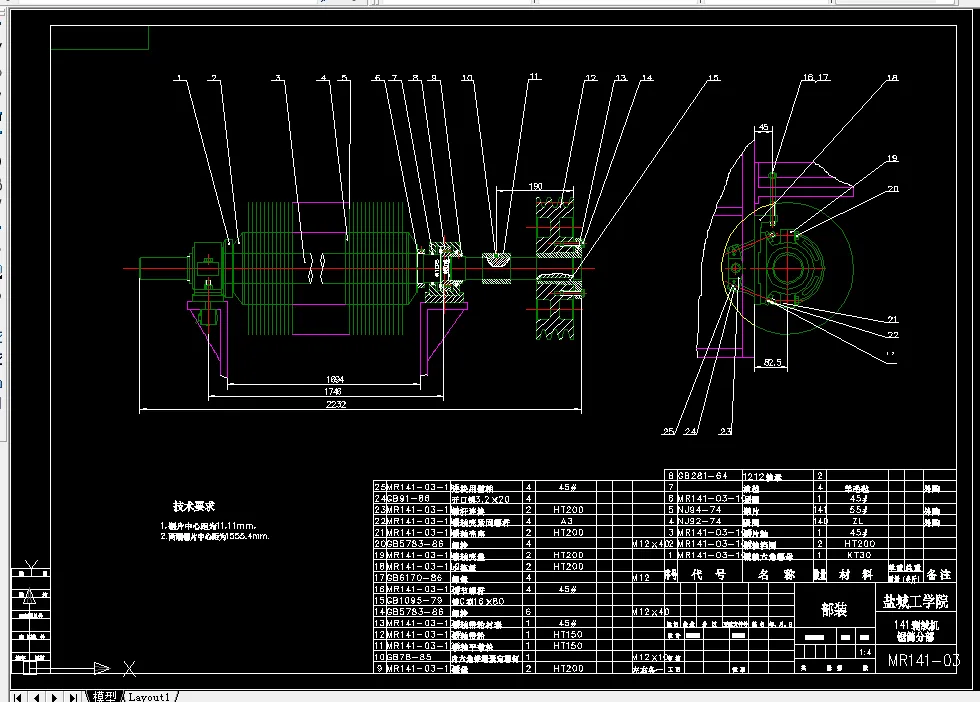The width and height of the screenshot is (980, 702).
Task: Select the 部装 title block text
Action: coord(834,609)
